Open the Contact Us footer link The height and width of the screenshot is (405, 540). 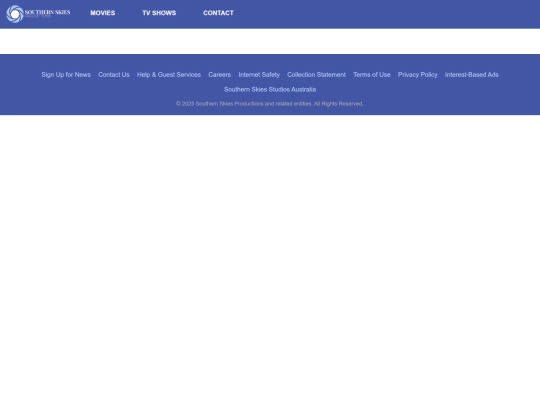tap(114, 75)
